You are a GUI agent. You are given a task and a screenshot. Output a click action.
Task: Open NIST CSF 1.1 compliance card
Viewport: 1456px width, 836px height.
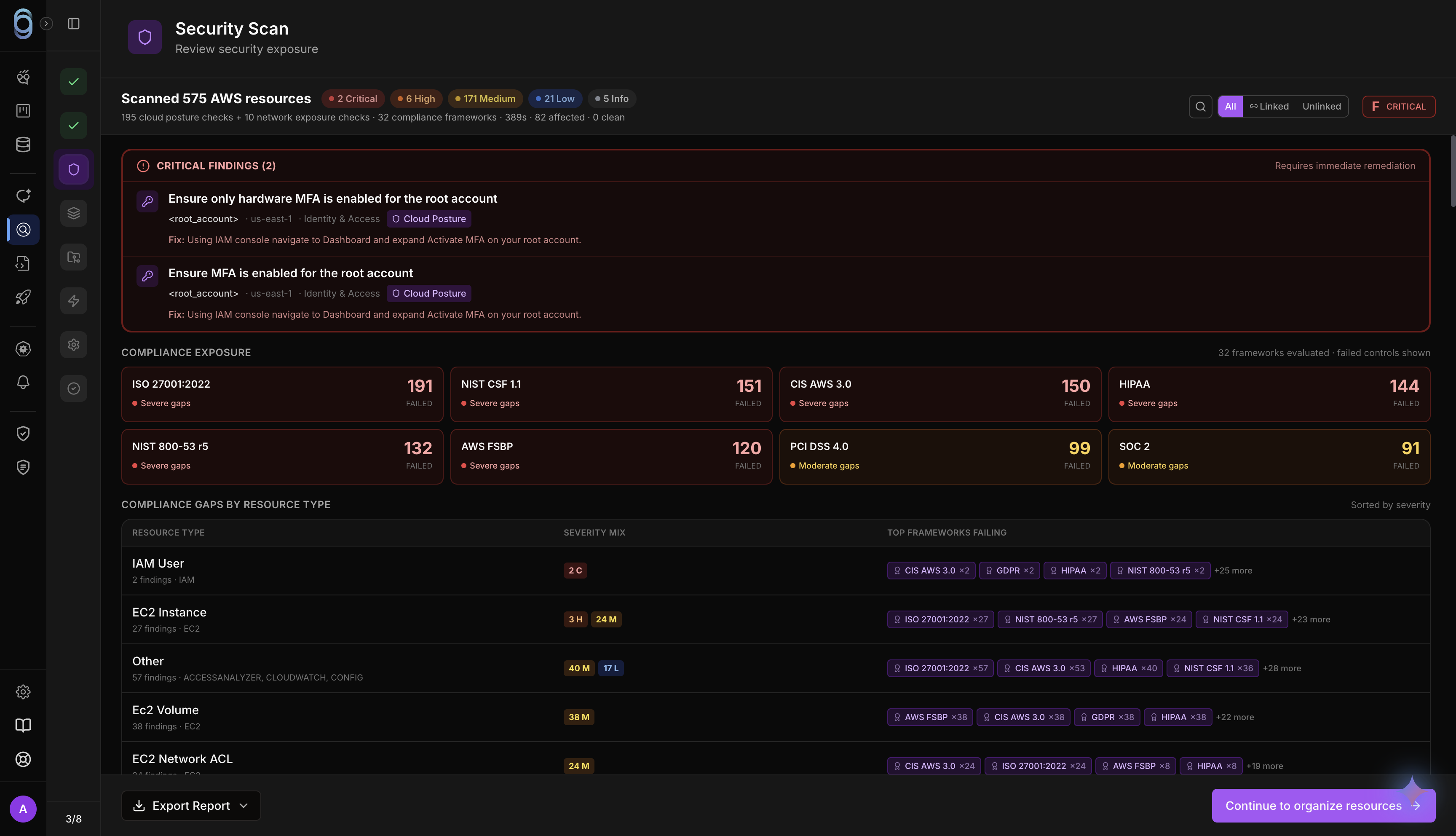pos(611,394)
